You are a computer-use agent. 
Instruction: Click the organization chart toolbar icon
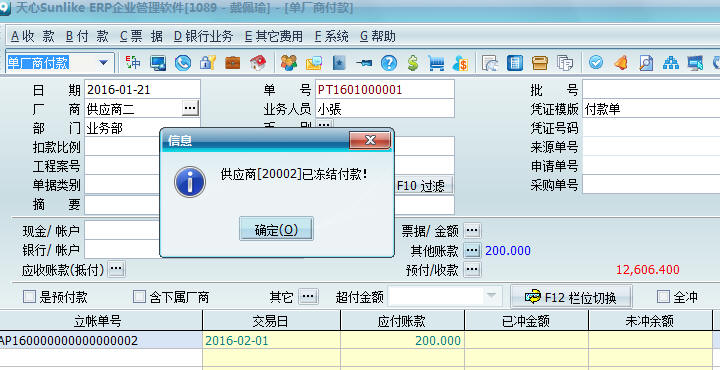670,62
